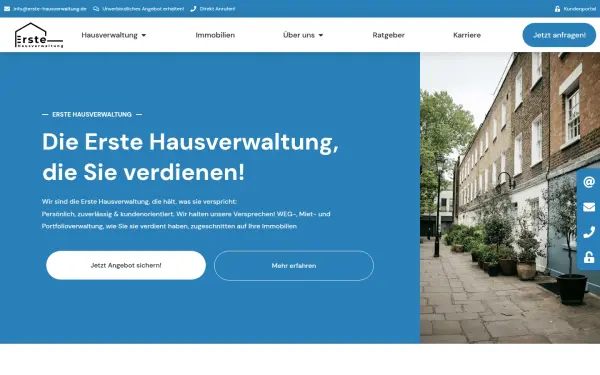
Task: Follow the Unverbindliches Angebot erhalten! link
Action: 143,9
